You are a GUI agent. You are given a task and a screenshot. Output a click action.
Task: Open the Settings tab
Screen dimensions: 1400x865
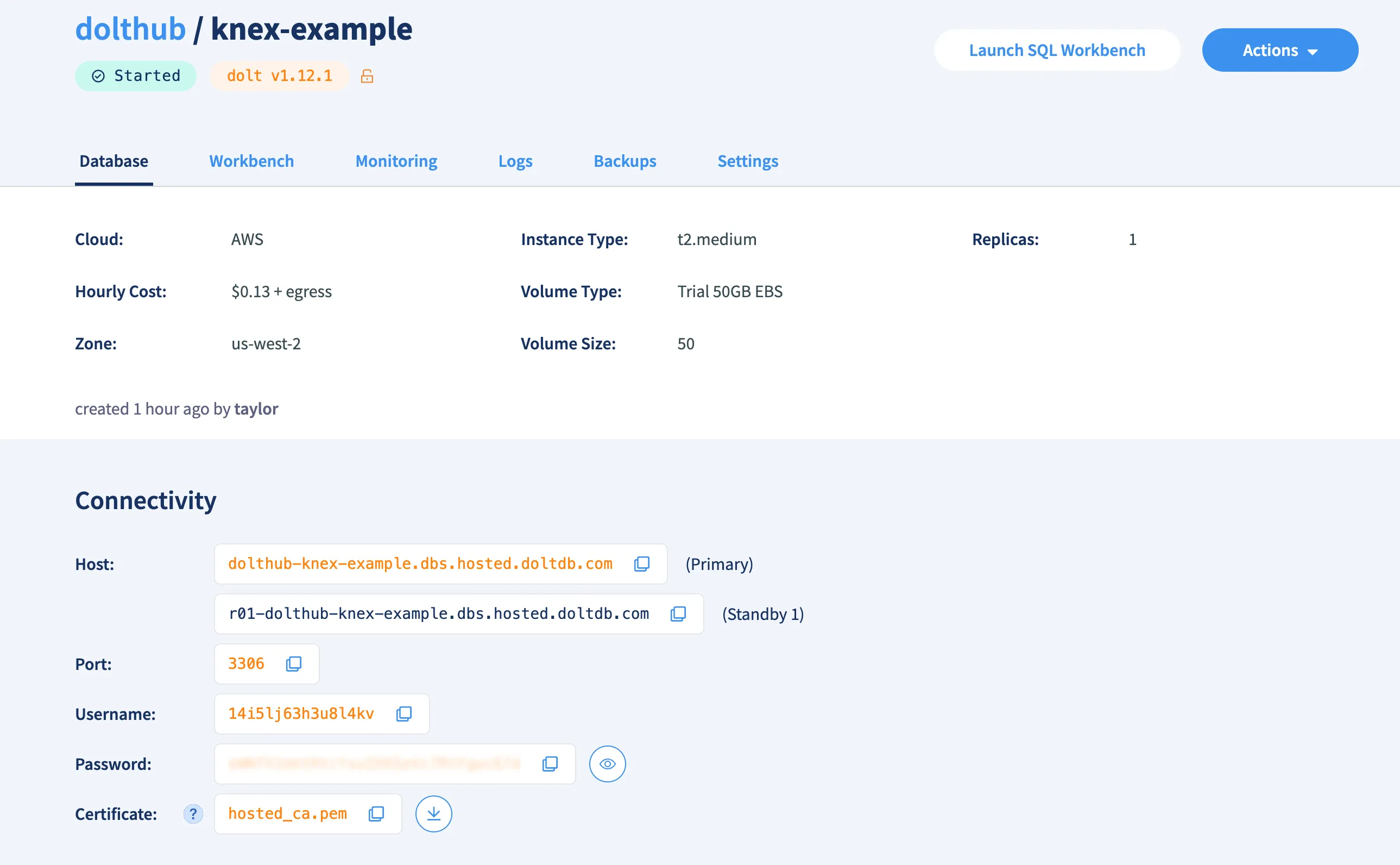pos(747,161)
